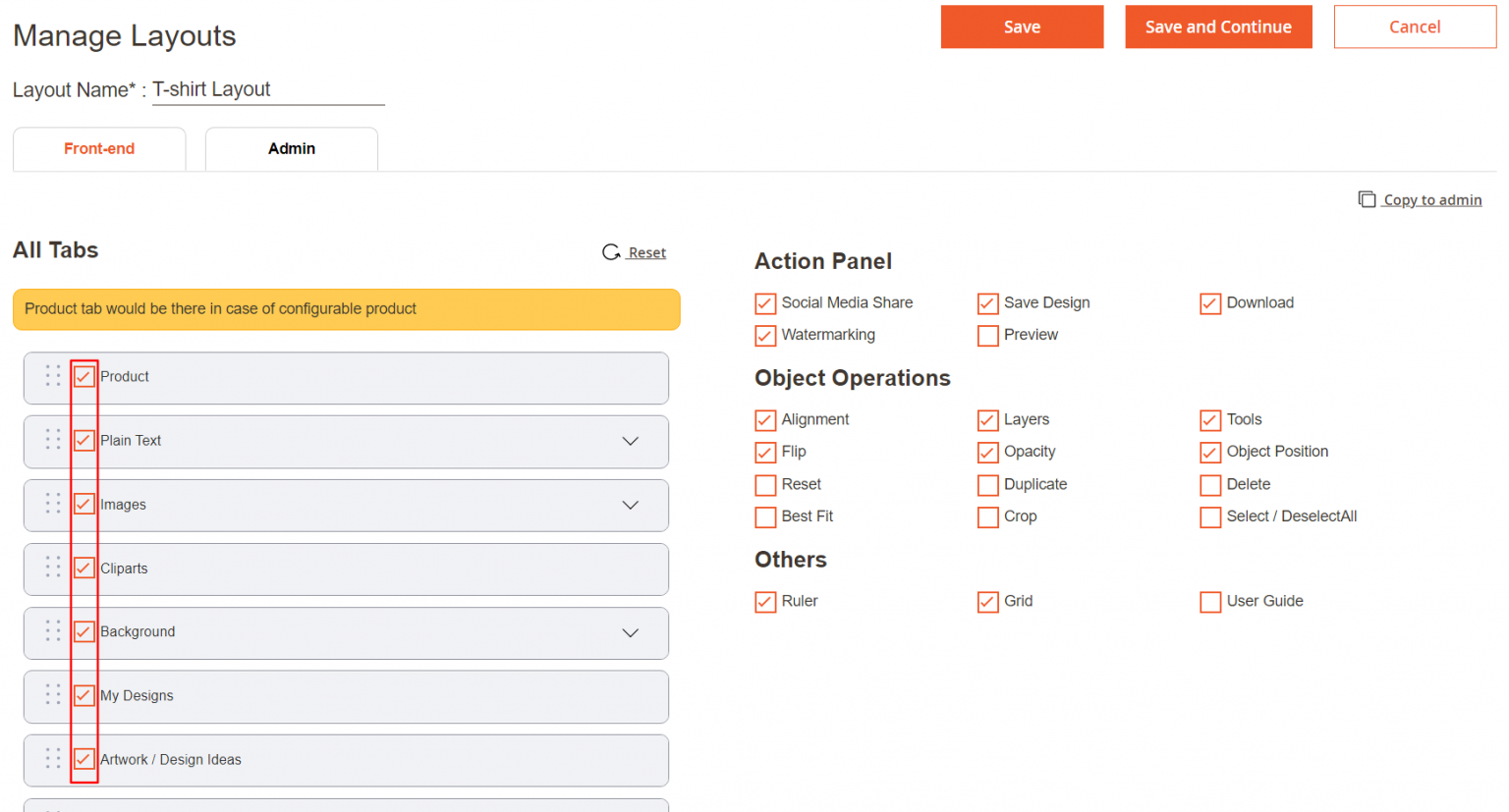Click the drag handle beside My Designs

[53, 695]
